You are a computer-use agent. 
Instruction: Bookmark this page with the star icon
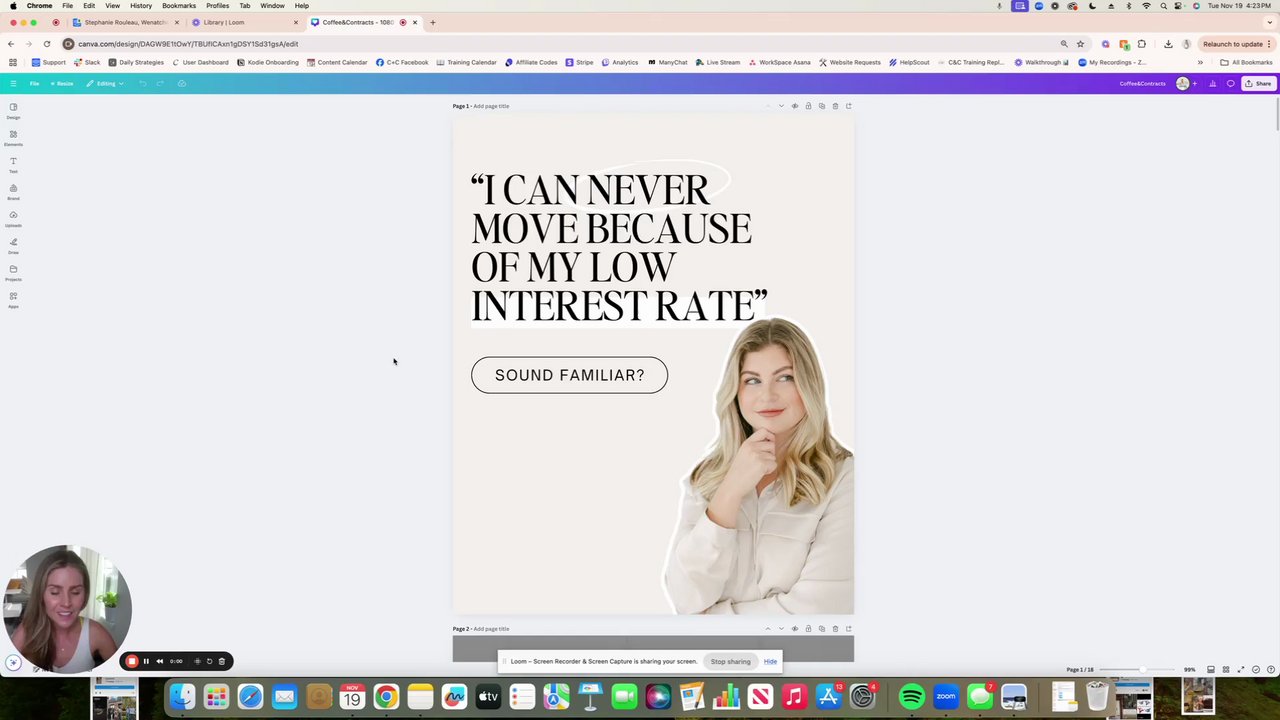pyautogui.click(x=1080, y=44)
